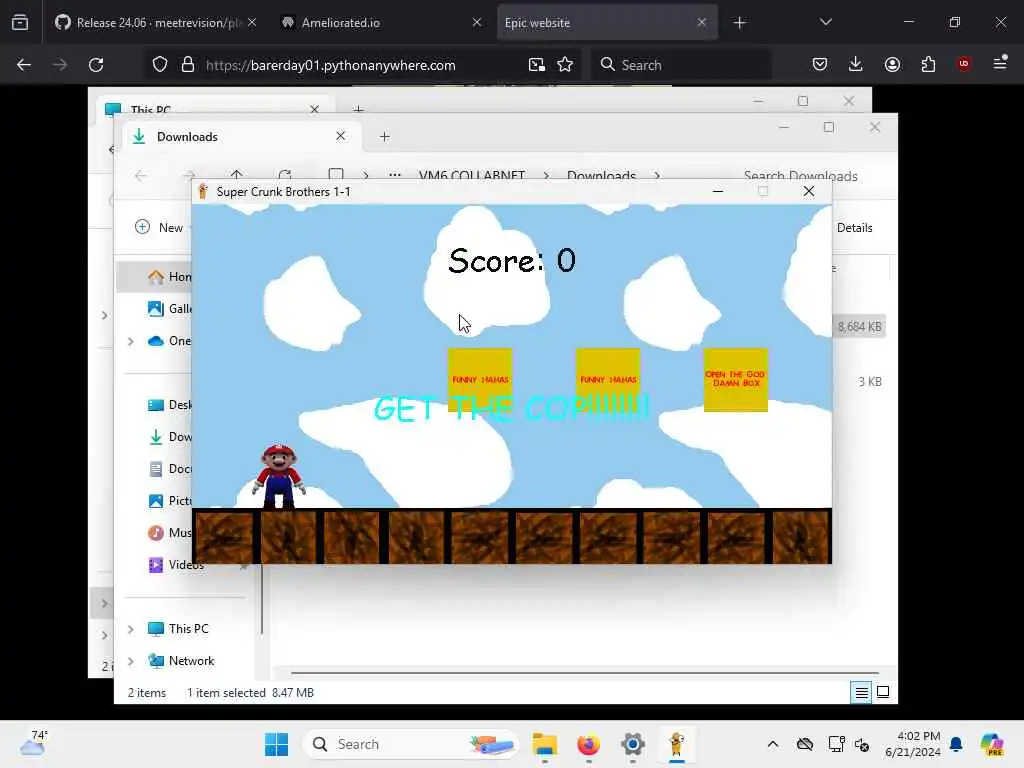1024x768 pixels.
Task: Expand This PC tree node
Action: click(x=131, y=629)
